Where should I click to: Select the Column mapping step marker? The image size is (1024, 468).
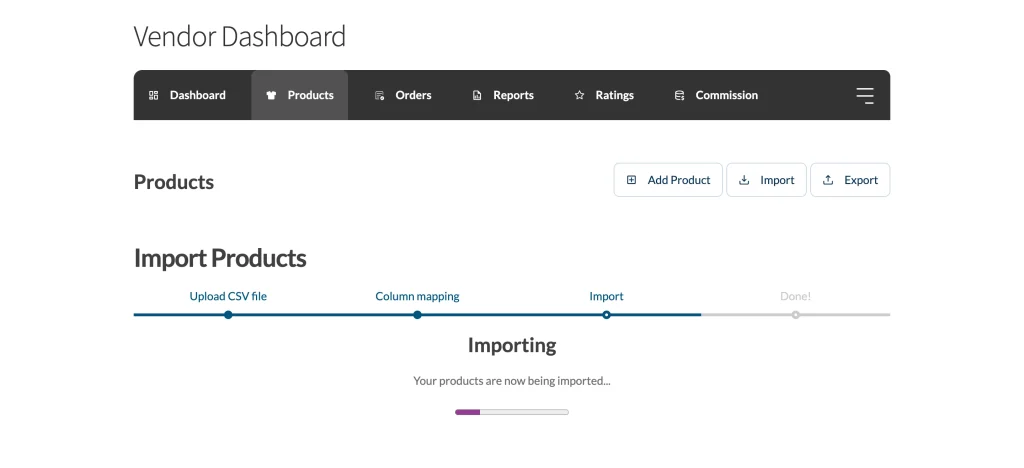coord(417,315)
